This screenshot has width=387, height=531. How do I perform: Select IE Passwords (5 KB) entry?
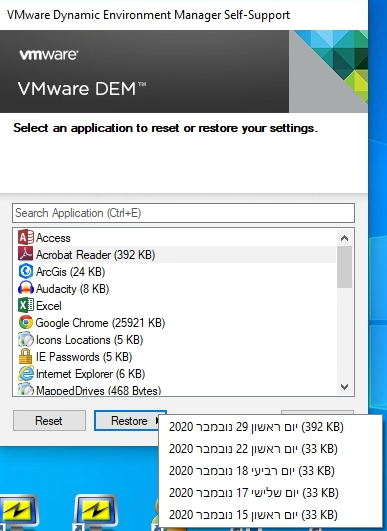(176, 357)
